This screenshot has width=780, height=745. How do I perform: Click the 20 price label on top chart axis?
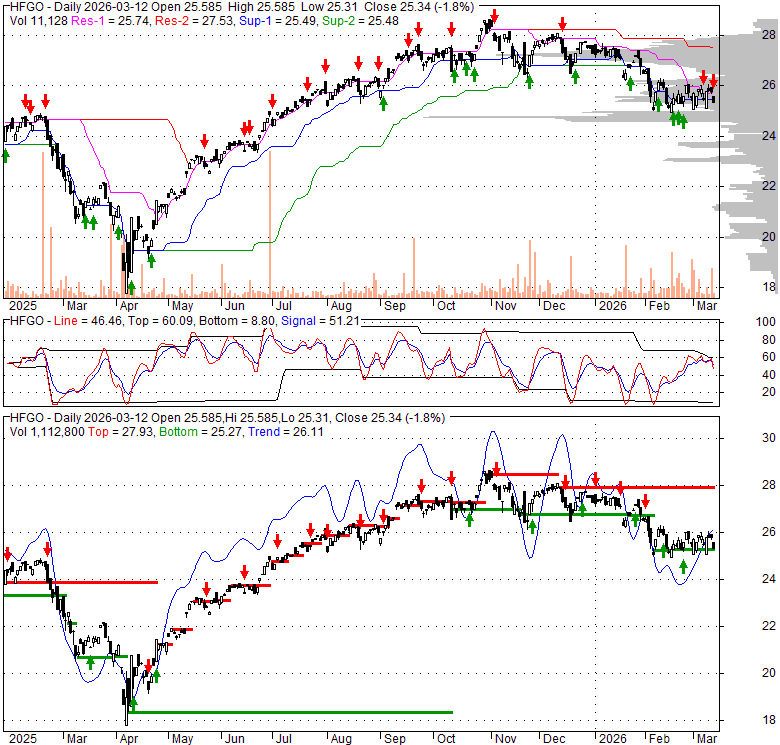(769, 237)
